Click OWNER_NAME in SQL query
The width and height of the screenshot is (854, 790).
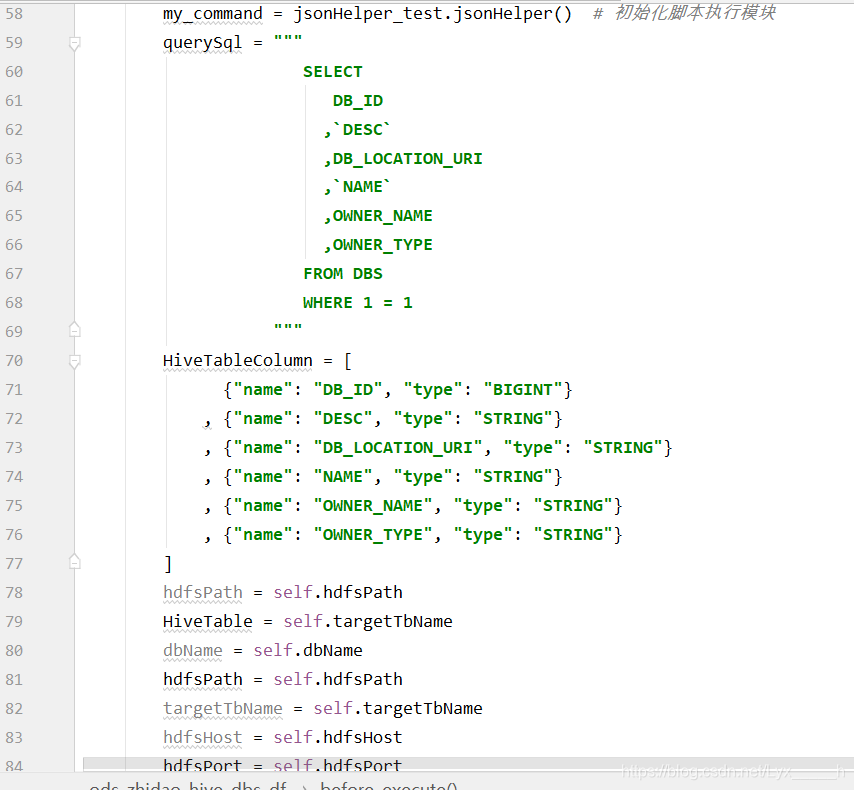coord(382,216)
